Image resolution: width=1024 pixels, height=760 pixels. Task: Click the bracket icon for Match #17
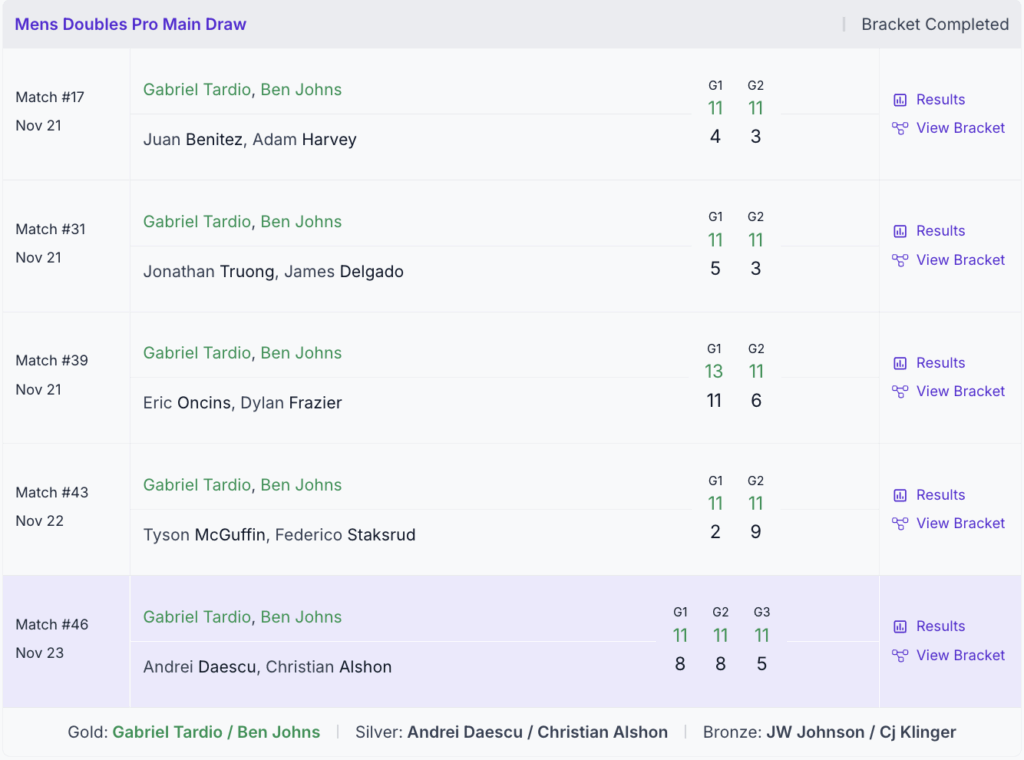[900, 128]
